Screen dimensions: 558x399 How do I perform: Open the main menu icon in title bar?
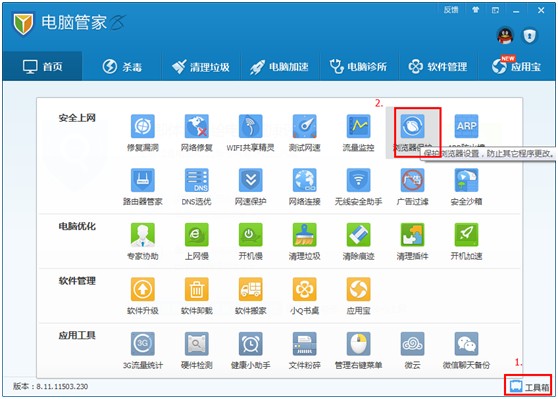[495, 10]
